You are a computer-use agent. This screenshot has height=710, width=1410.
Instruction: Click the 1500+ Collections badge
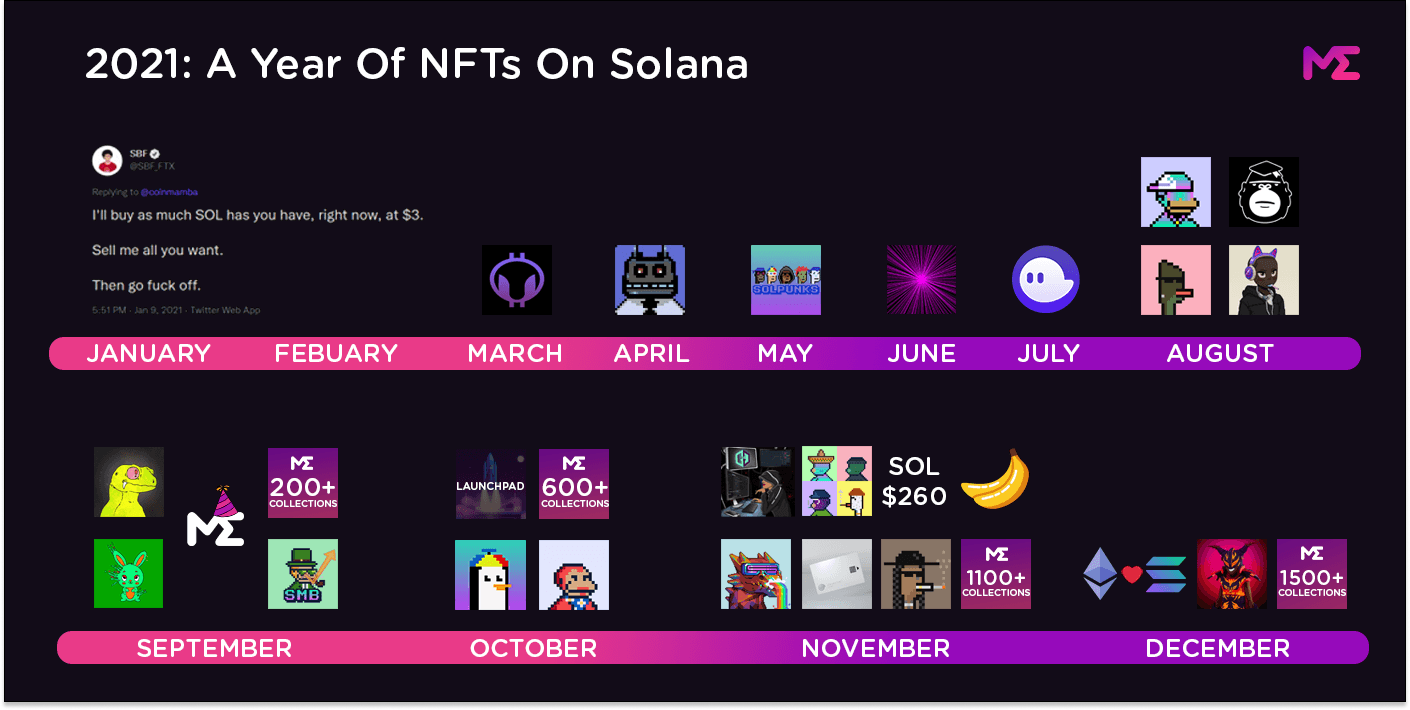1312,574
